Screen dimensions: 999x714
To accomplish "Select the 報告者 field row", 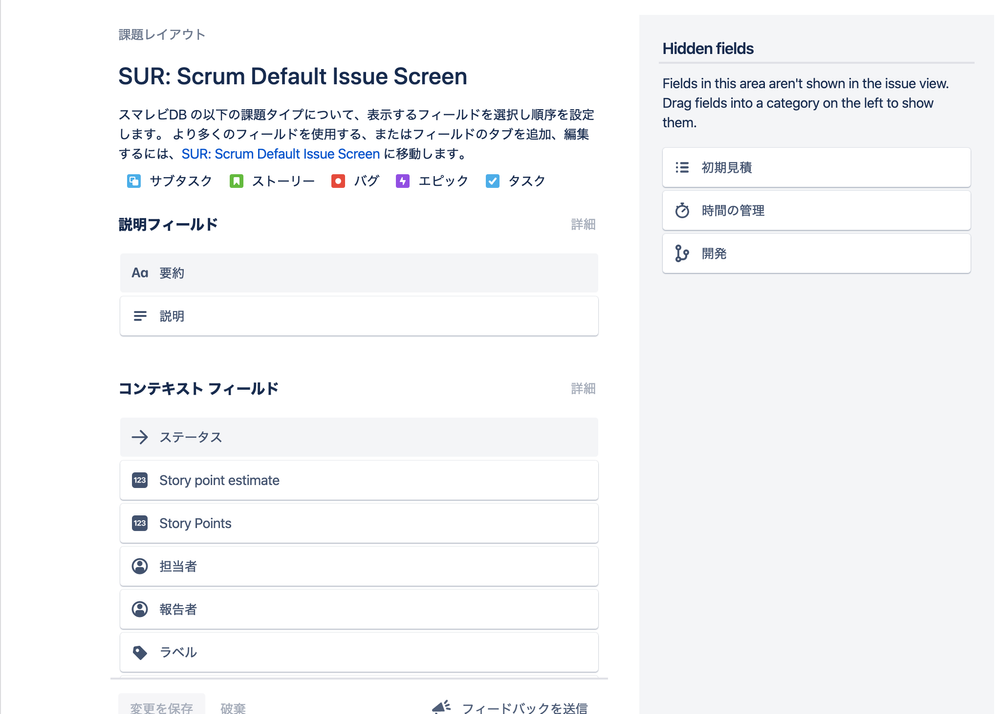I will (359, 609).
